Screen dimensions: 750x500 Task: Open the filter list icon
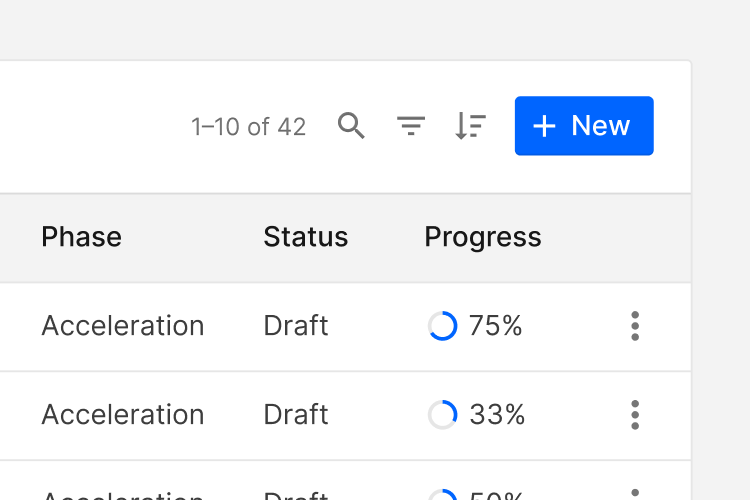tap(411, 126)
